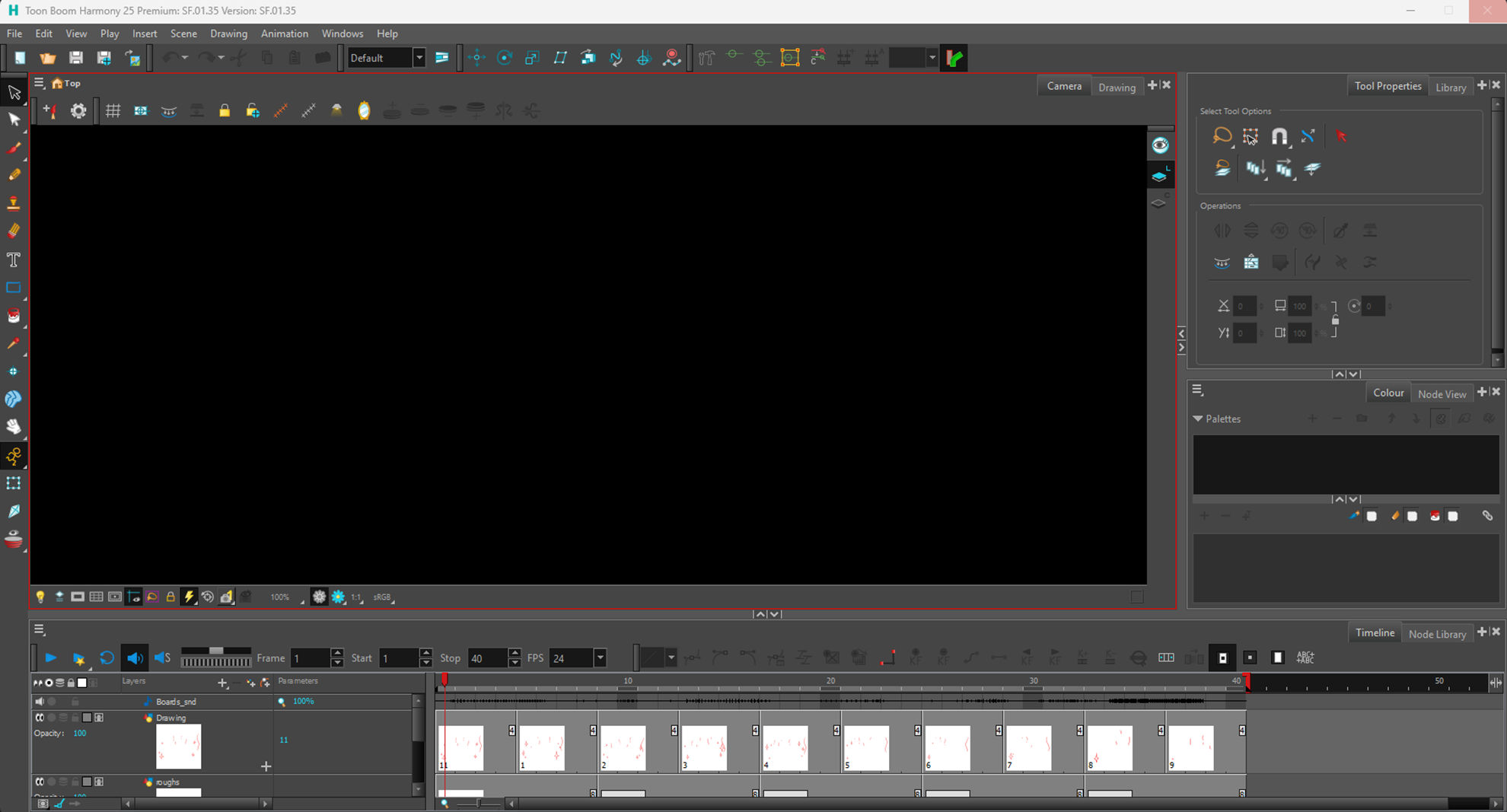Click the Show Grid icon
The image size is (1507, 812).
point(113,111)
